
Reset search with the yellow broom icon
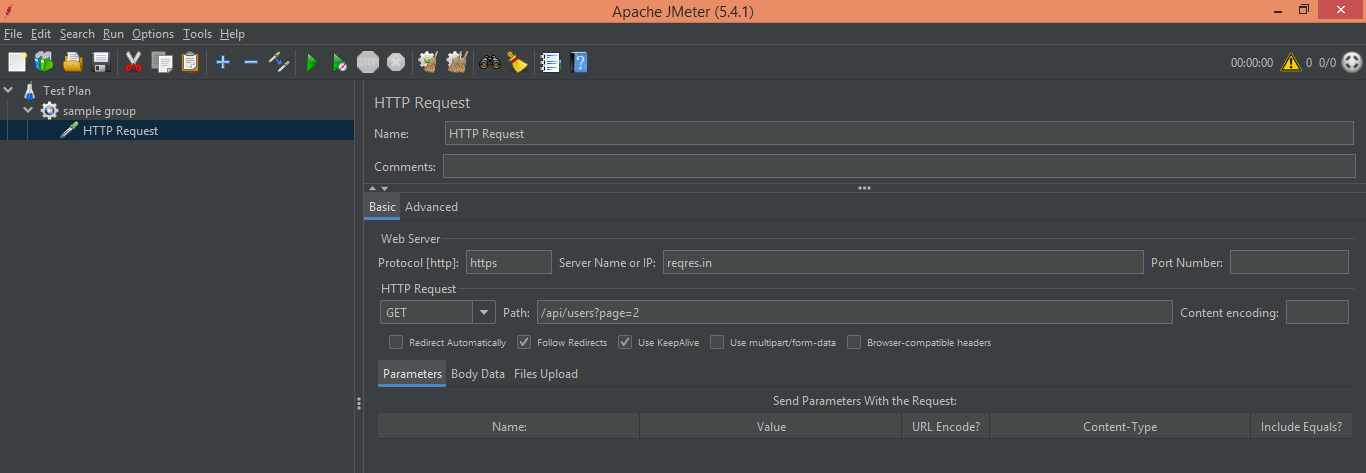pos(517,62)
